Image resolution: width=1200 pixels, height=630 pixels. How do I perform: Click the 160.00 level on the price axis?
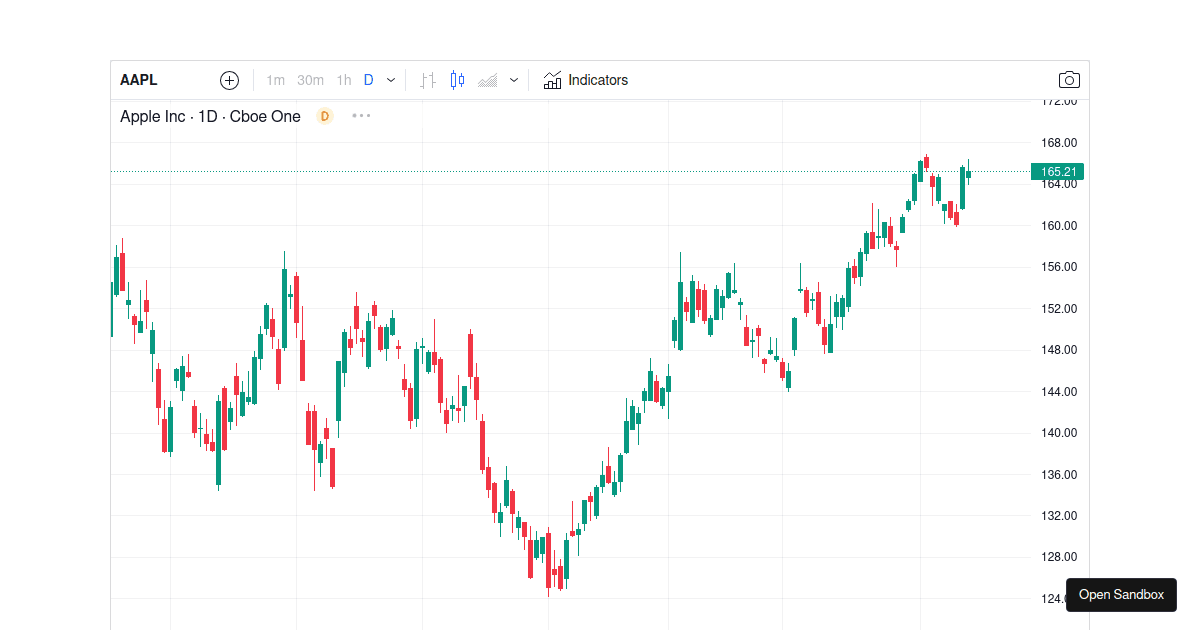pyautogui.click(x=1057, y=225)
